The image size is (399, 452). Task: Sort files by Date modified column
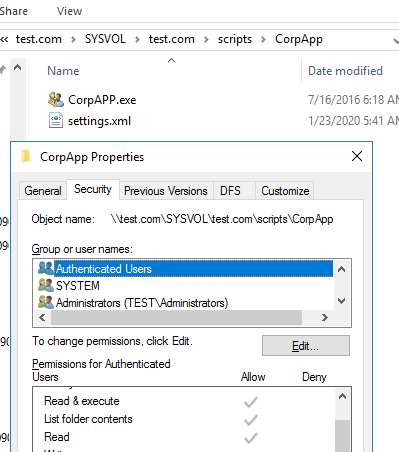pyautogui.click(x=345, y=71)
